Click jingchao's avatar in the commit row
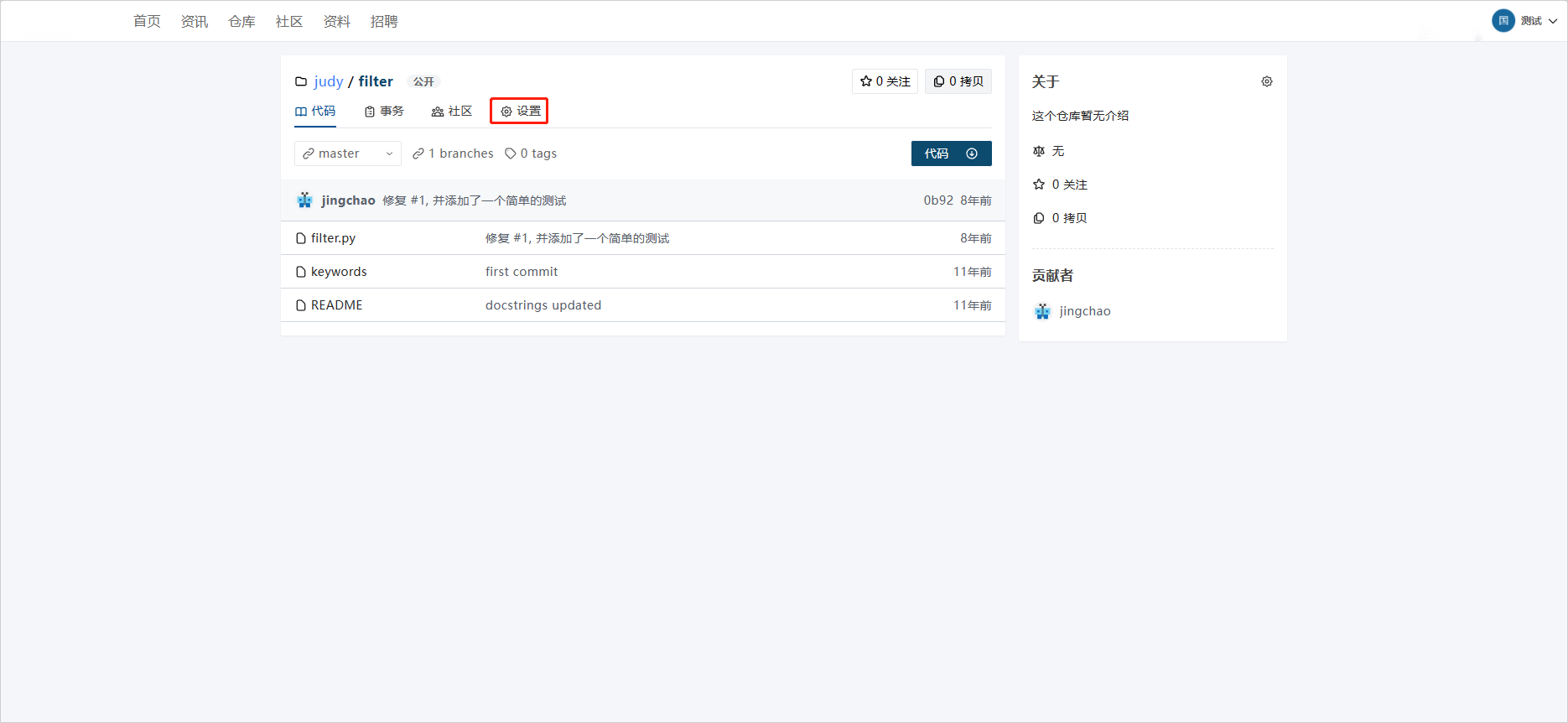 pyautogui.click(x=304, y=200)
